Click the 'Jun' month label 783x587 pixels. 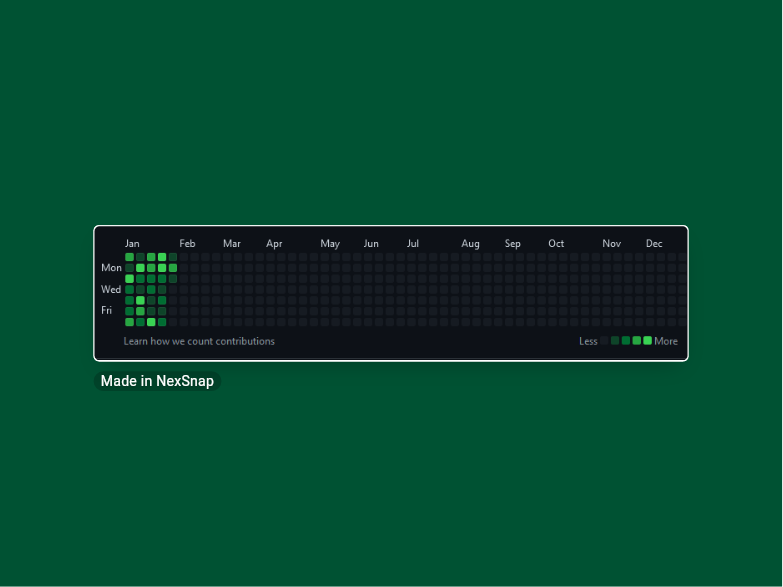point(371,243)
